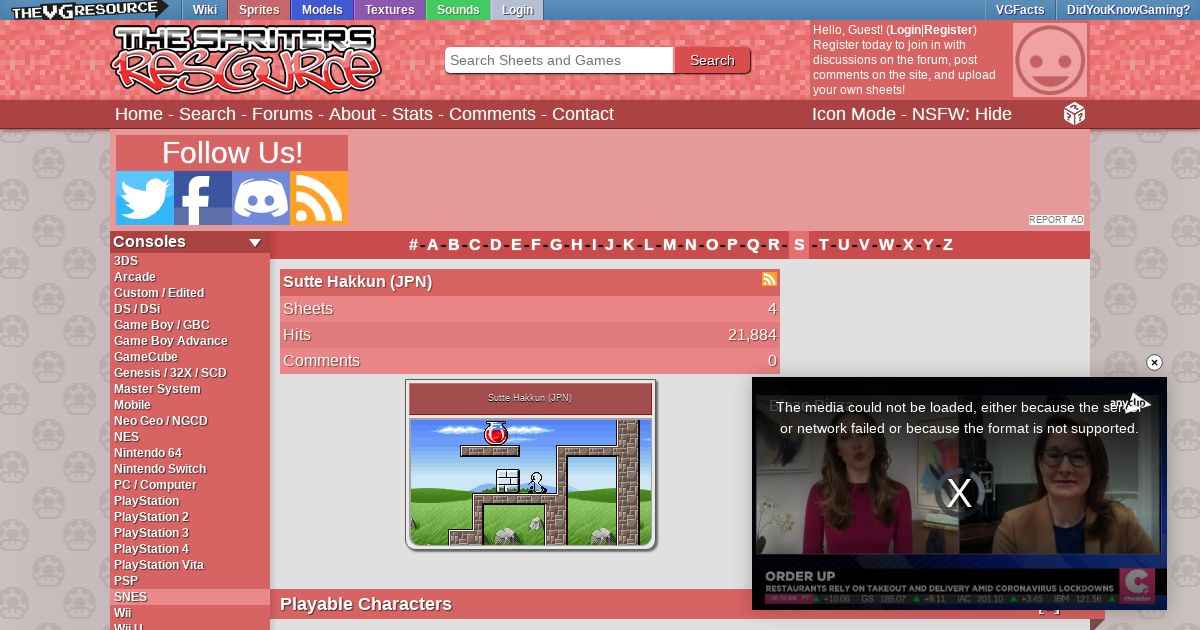Viewport: 1200px width, 630px height.
Task: Click the VG Resource logo in top bar
Action: (x=88, y=10)
